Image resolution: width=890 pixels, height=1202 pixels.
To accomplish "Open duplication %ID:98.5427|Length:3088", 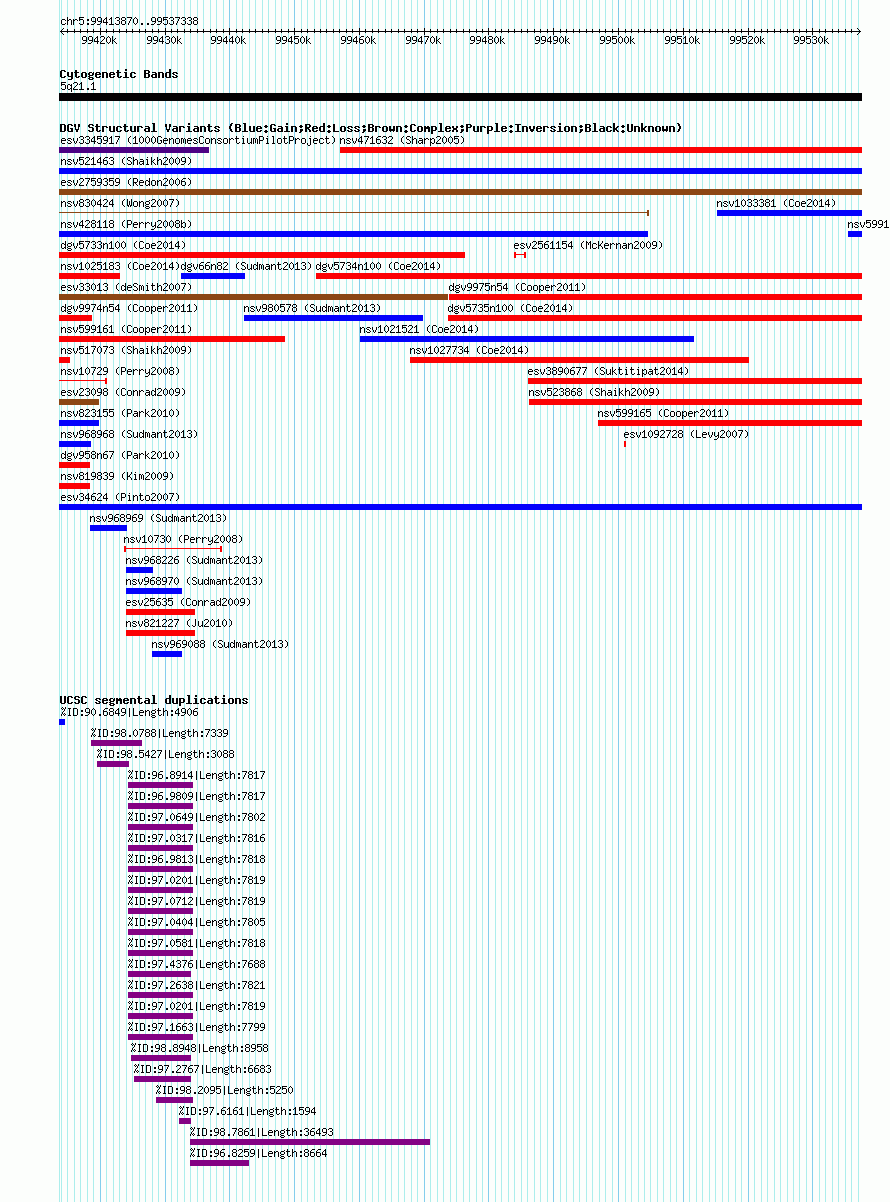I will pyautogui.click(x=113, y=764).
